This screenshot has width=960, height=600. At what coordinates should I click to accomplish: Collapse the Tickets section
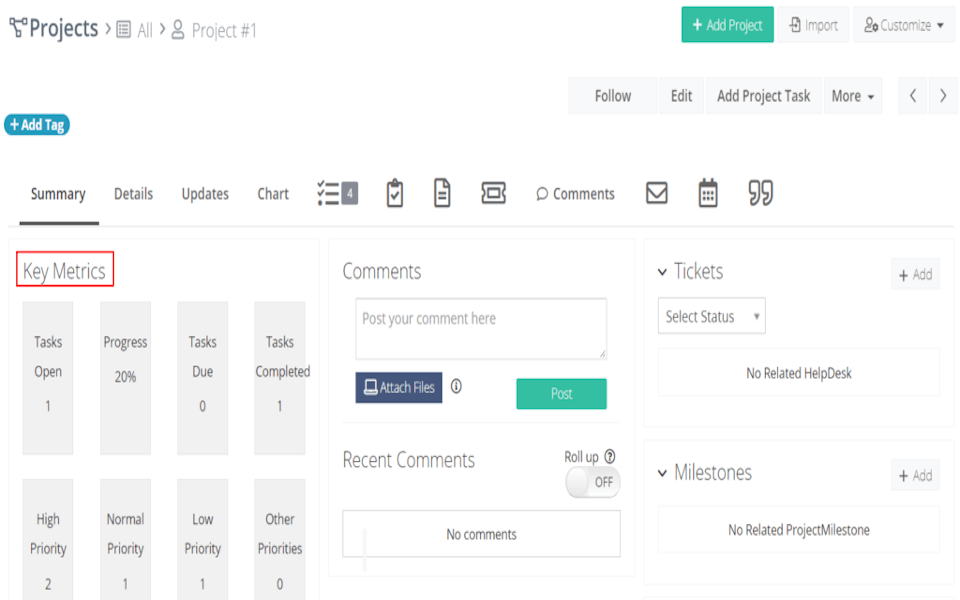click(662, 272)
